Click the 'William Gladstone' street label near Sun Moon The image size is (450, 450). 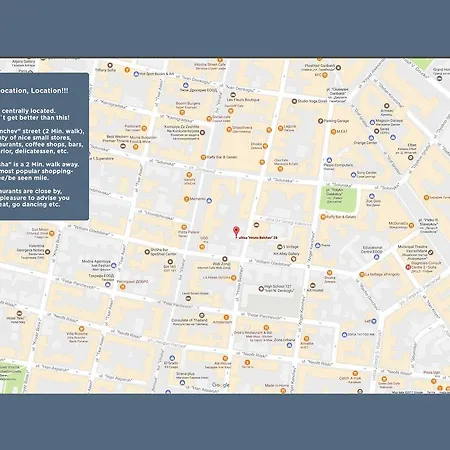point(88,230)
